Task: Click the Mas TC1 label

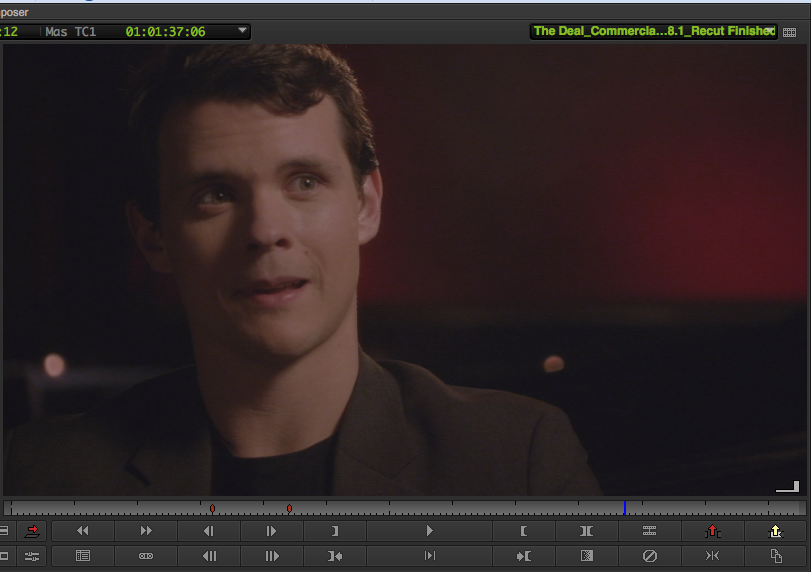Action: (x=71, y=32)
